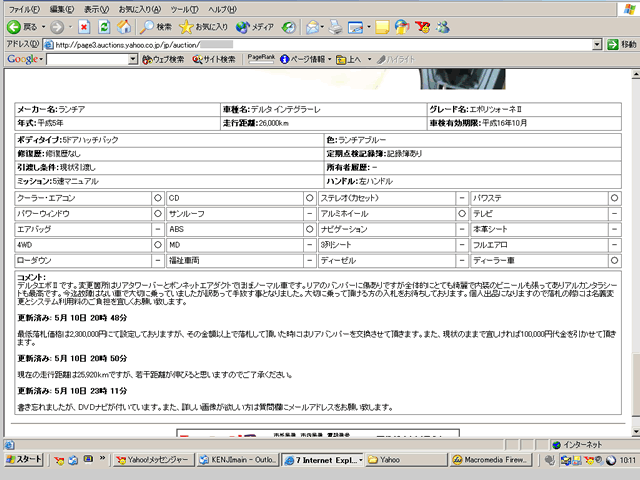
Task: Open the Back button history arrow
Action: pos(43,27)
